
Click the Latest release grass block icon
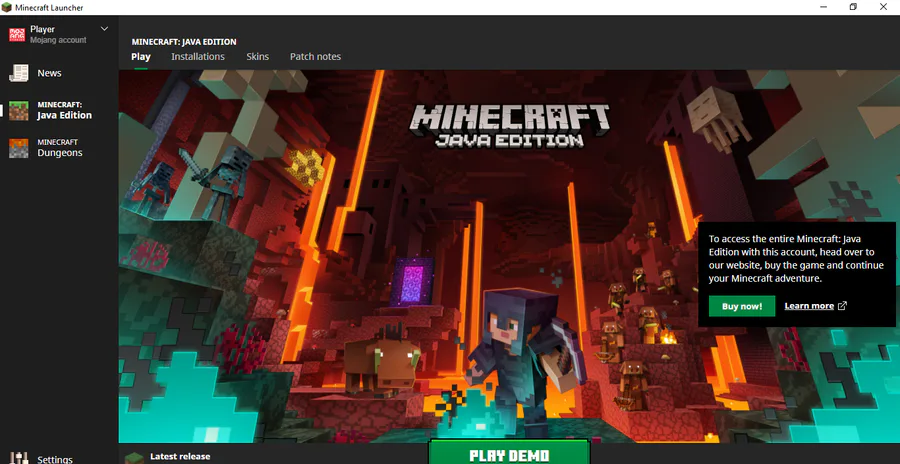[134, 458]
